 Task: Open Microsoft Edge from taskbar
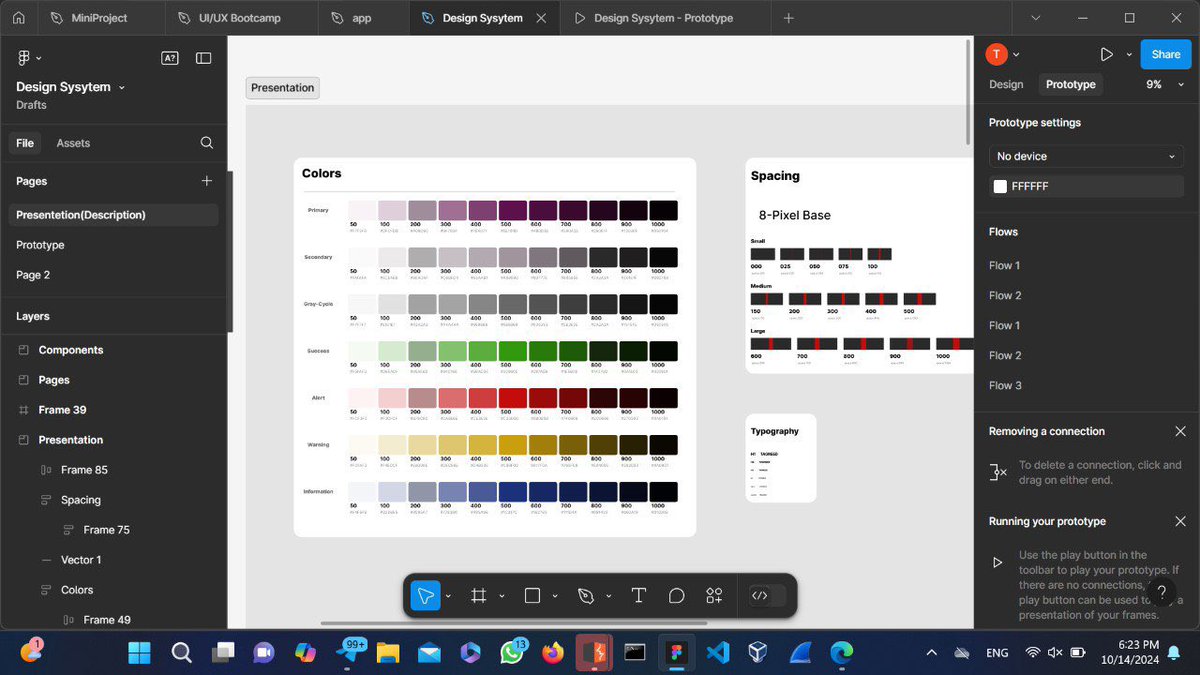[x=841, y=653]
